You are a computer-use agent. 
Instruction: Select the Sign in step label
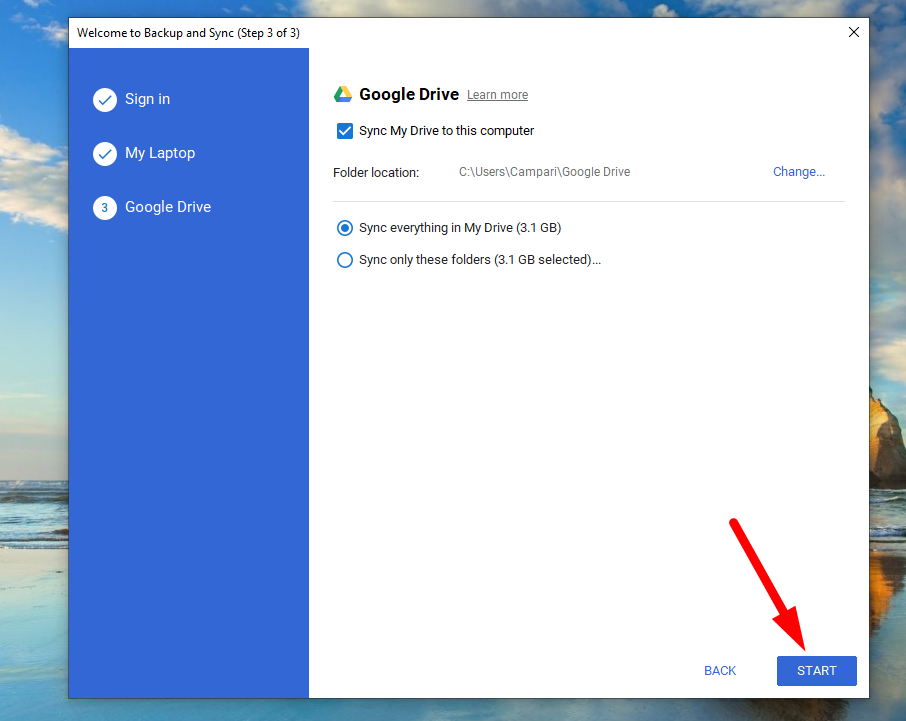click(147, 99)
